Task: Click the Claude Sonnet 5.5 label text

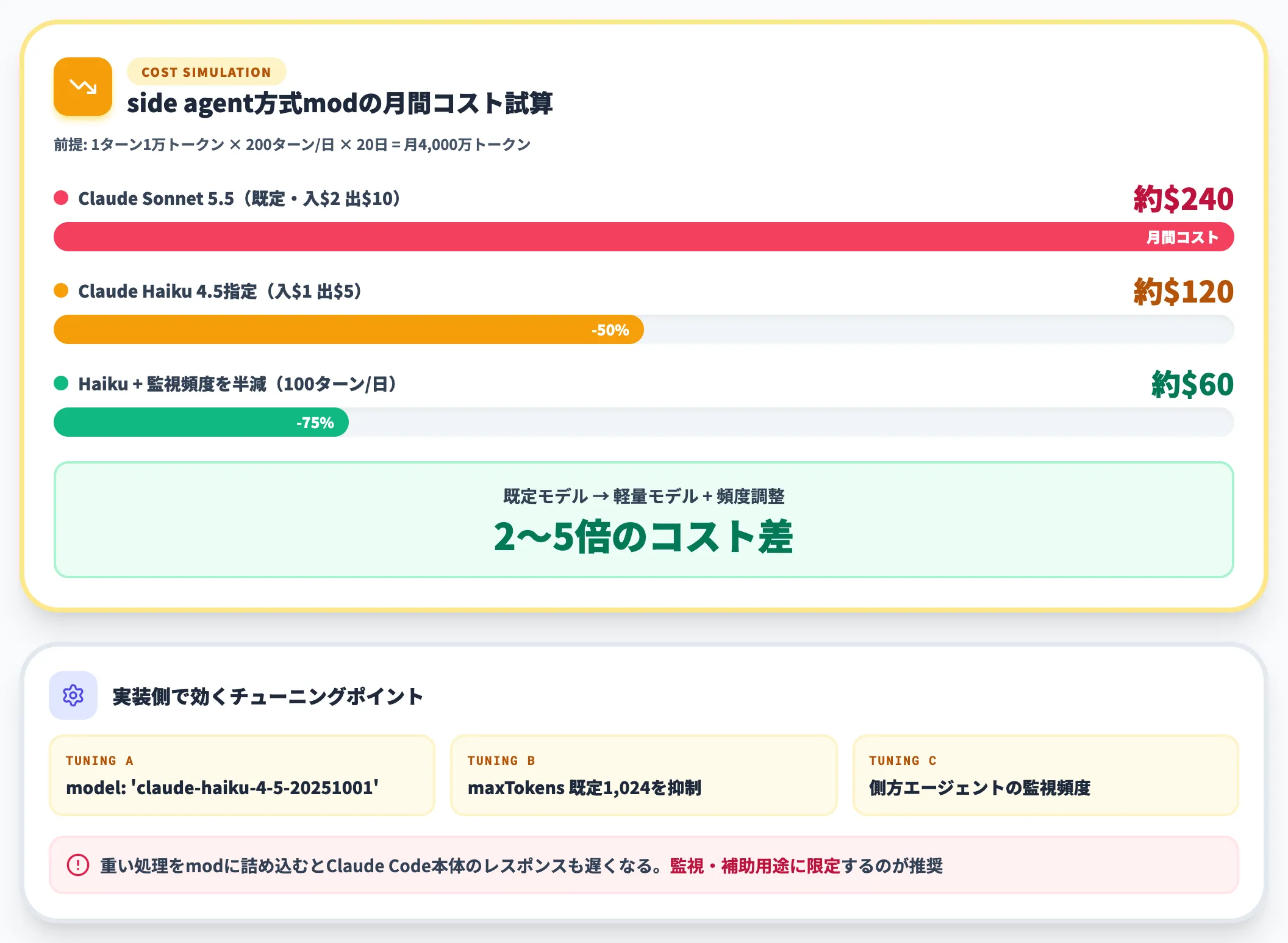Action: [x=239, y=198]
